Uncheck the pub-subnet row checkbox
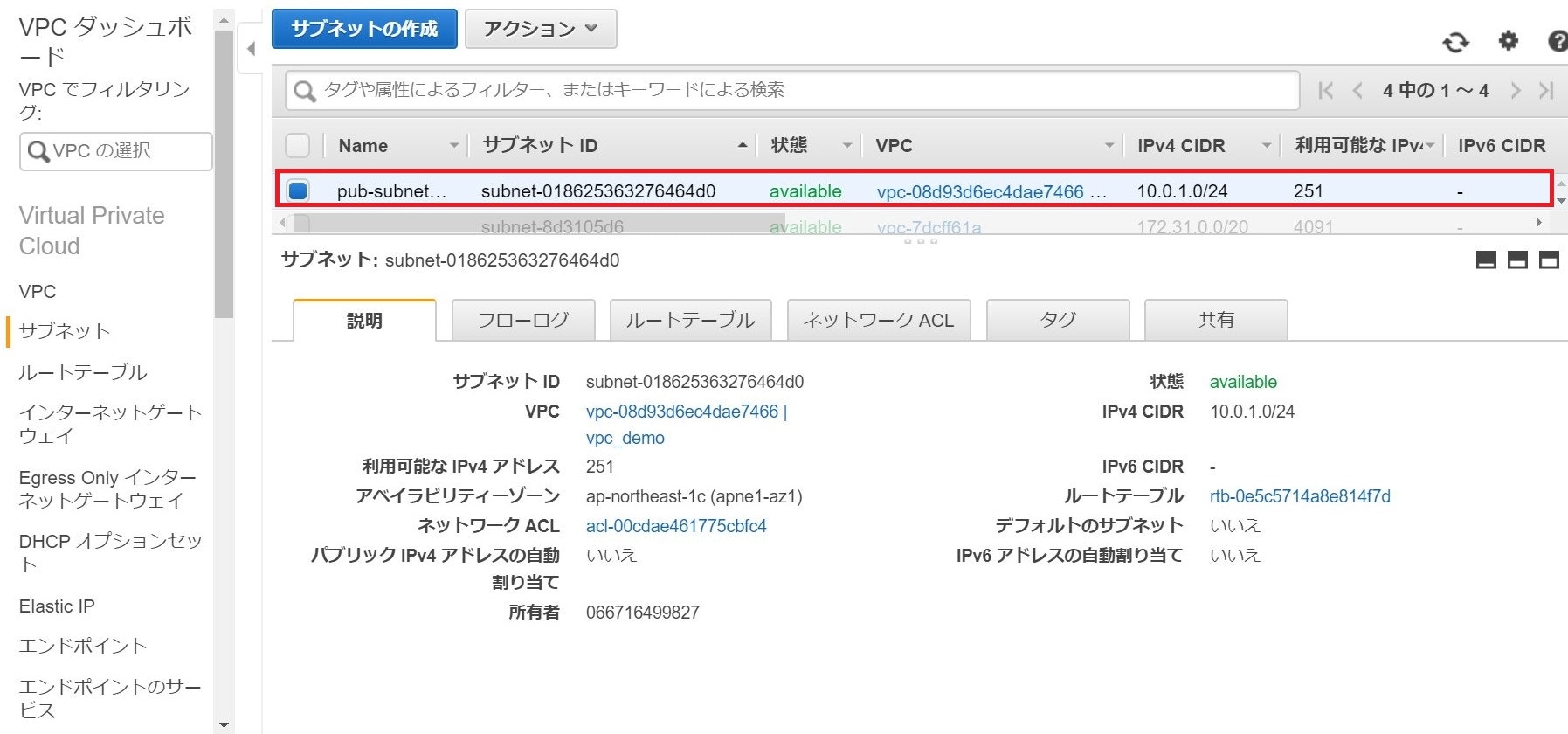 point(298,190)
